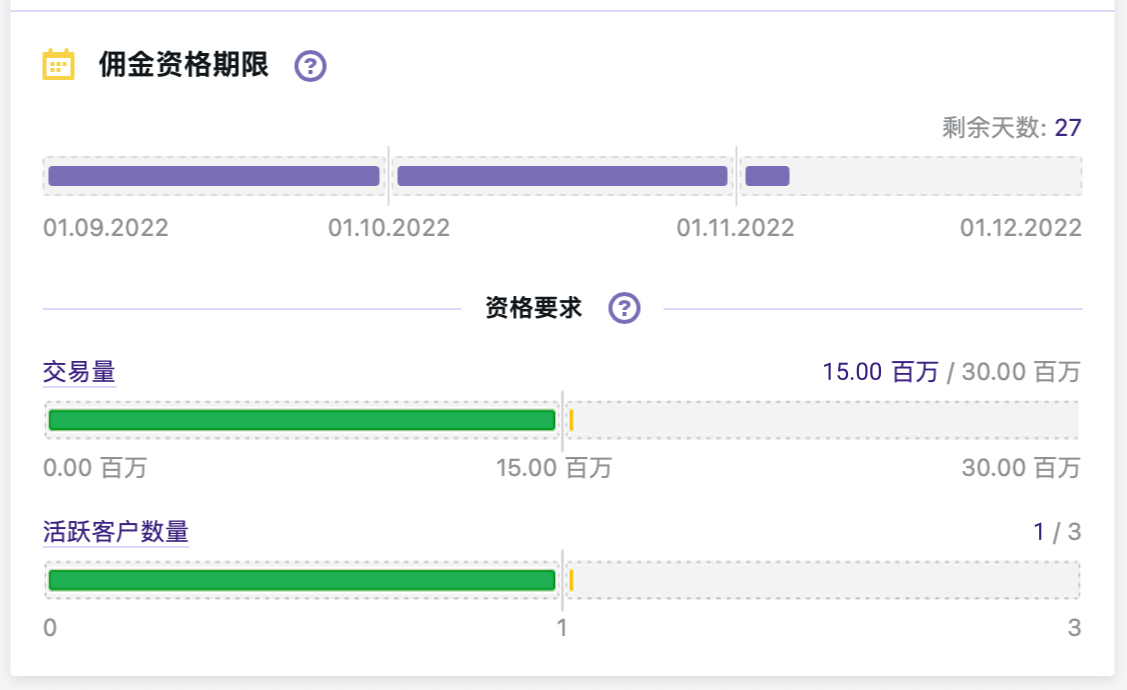Click the 01.09.2022 start date label
The height and width of the screenshot is (690, 1127).
point(106,228)
